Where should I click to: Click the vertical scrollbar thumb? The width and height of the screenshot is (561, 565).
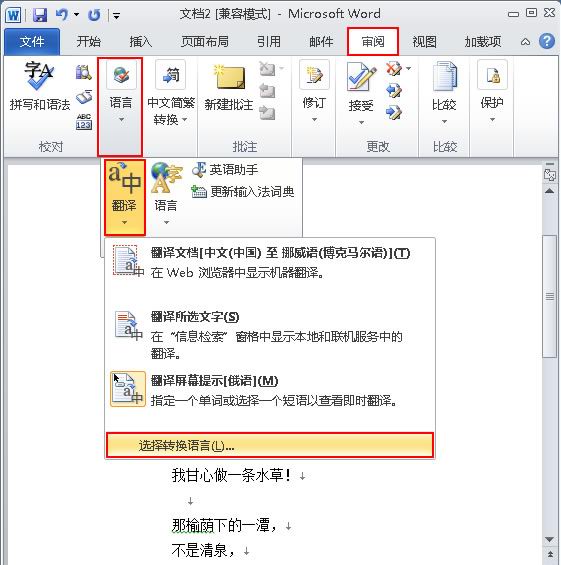pos(549,296)
